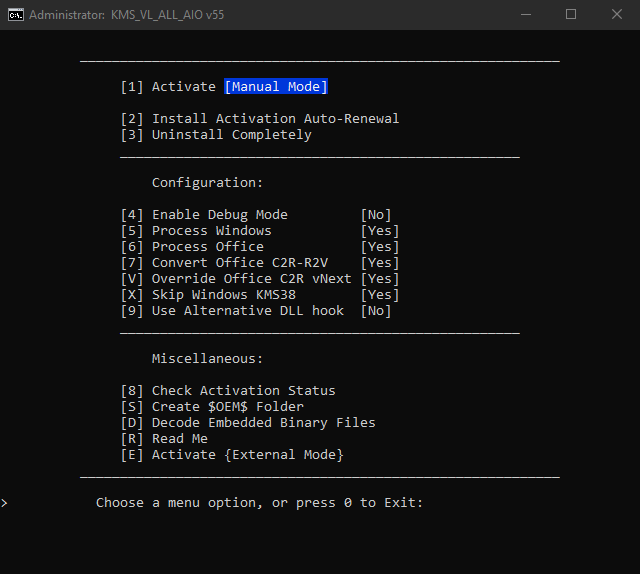This screenshot has width=640, height=574.
Task: Select Activate Manual Mode option
Action: 224,87
